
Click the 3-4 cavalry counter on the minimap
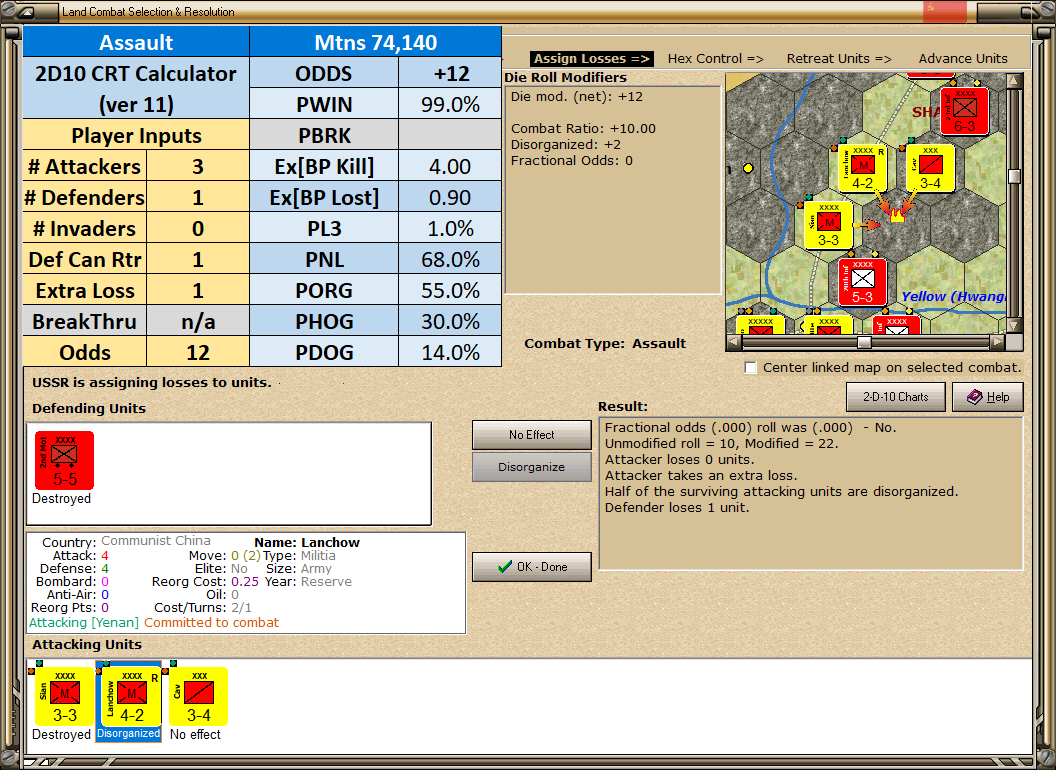click(x=928, y=166)
